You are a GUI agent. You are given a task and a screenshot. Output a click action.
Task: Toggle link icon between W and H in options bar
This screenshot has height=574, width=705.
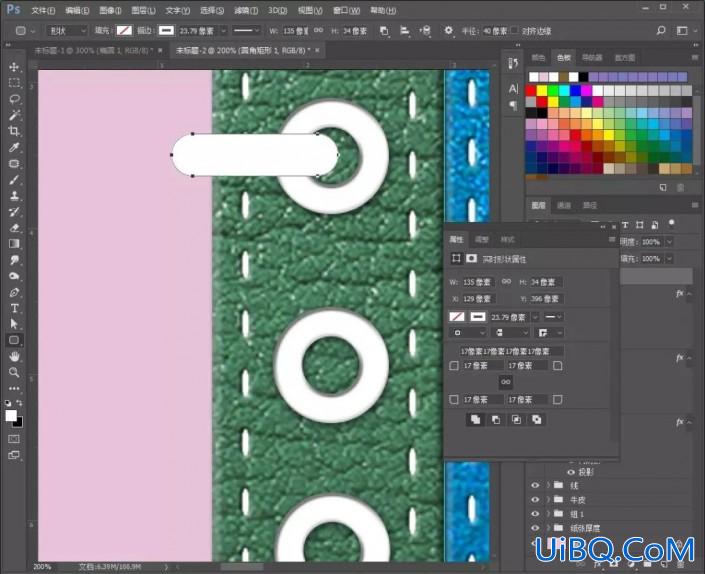(x=318, y=31)
